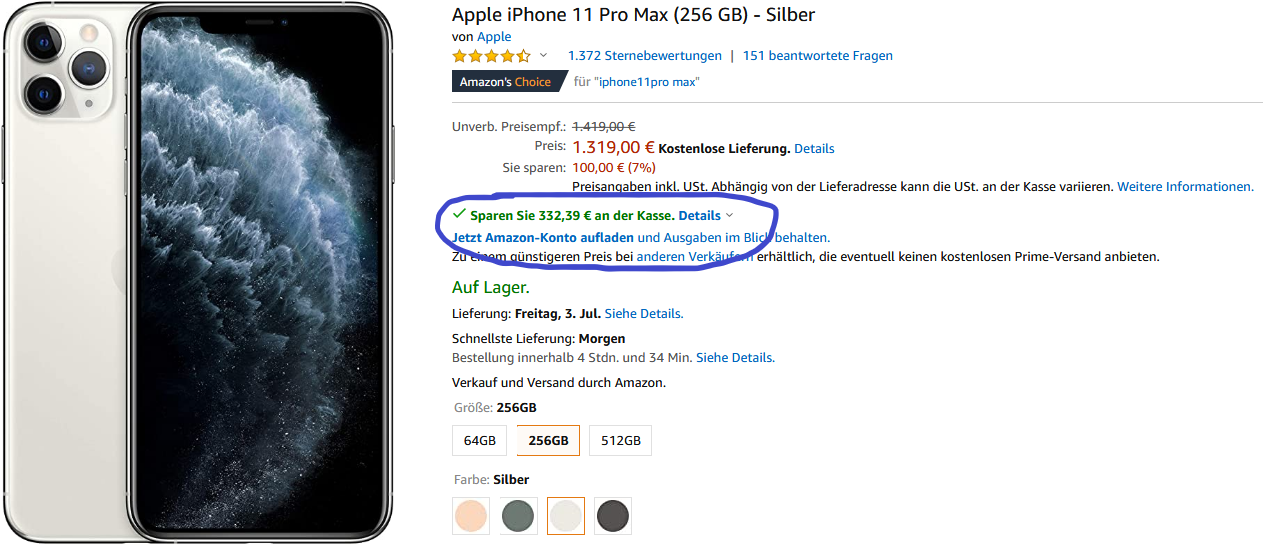Click the iPhone 11 Pro Max product image
Image resolution: width=1283 pixels, height=545 pixels.
(198, 272)
